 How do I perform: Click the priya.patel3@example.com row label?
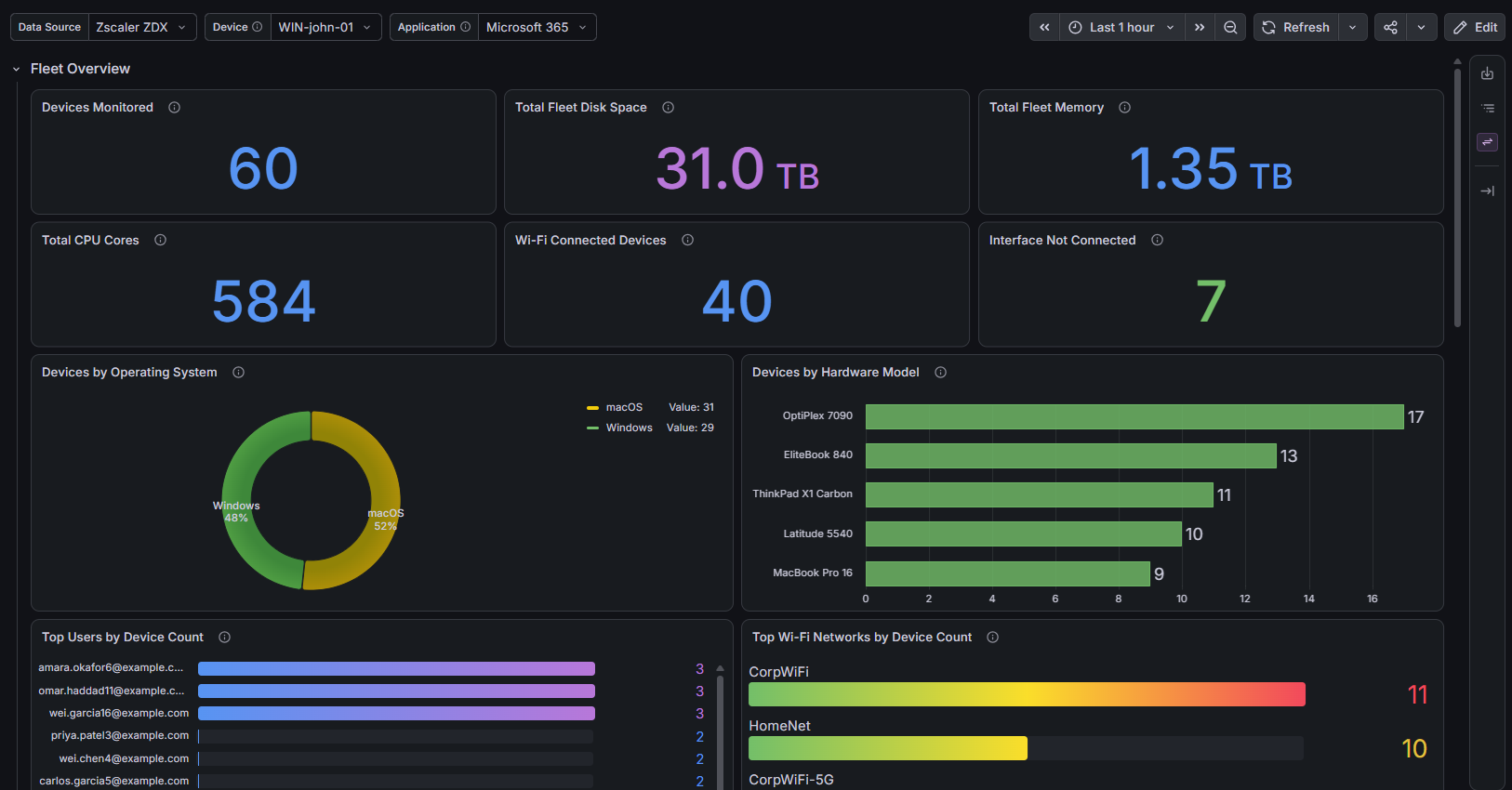click(120, 735)
